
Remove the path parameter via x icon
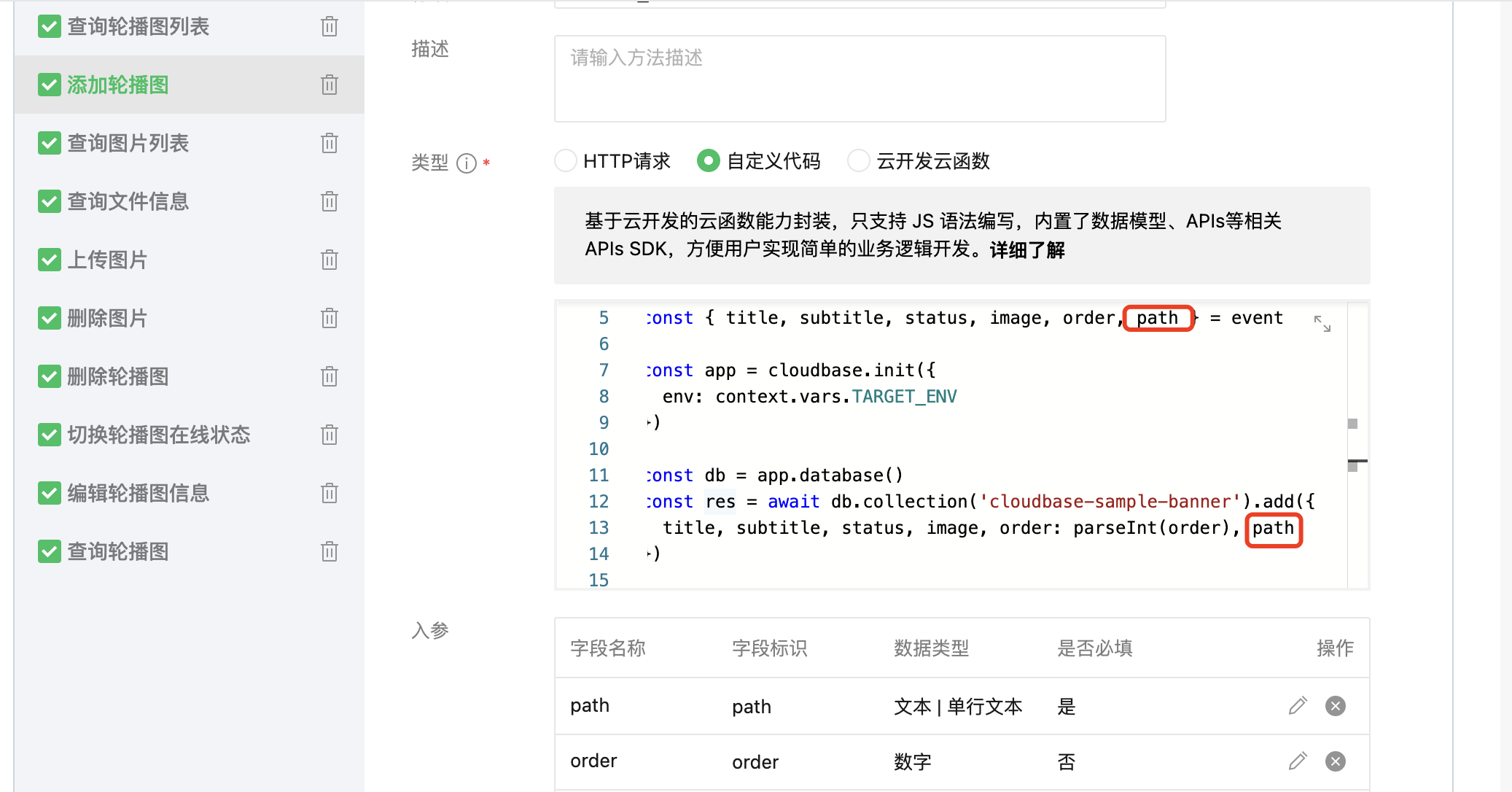click(1336, 705)
